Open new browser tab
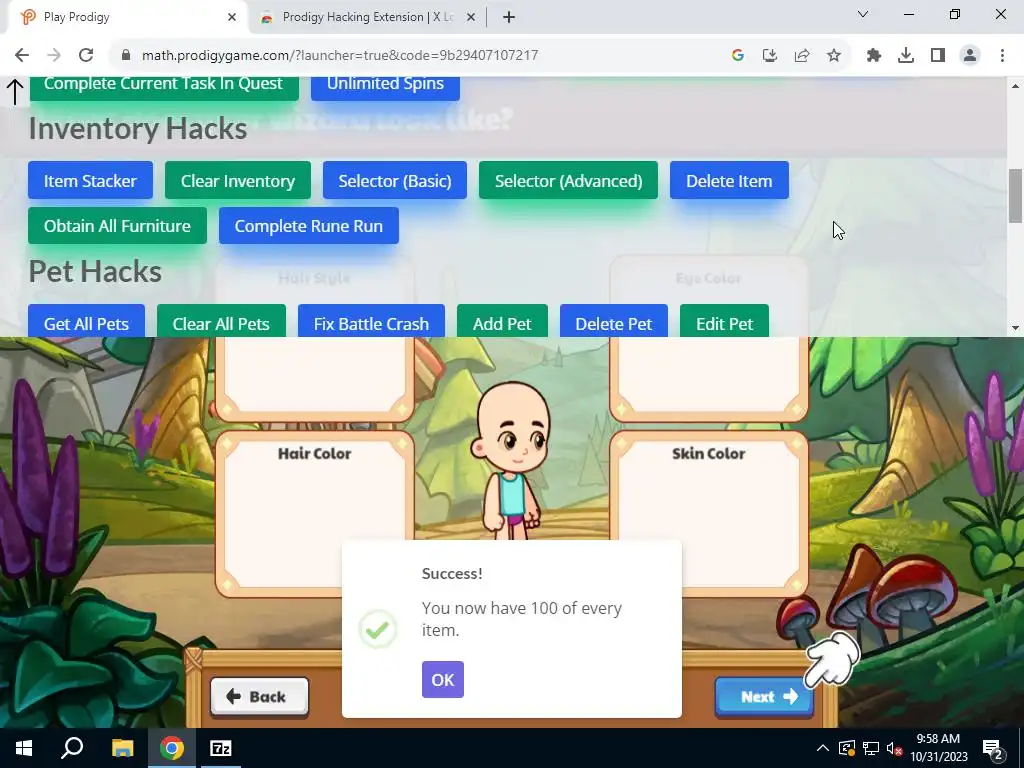 (x=509, y=17)
